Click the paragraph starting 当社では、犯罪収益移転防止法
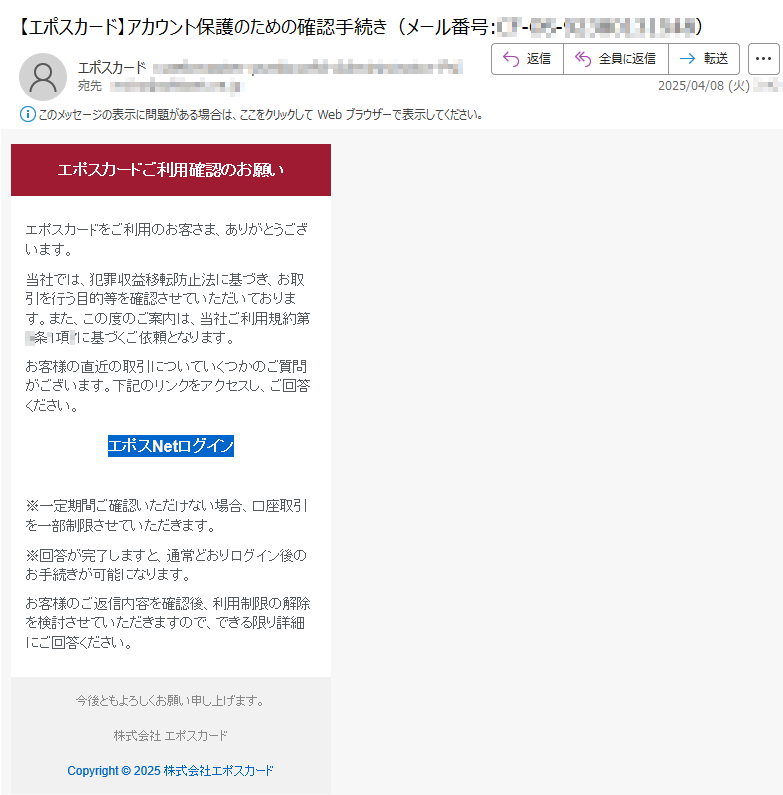Screen dimensions: 783x795 tap(168, 308)
